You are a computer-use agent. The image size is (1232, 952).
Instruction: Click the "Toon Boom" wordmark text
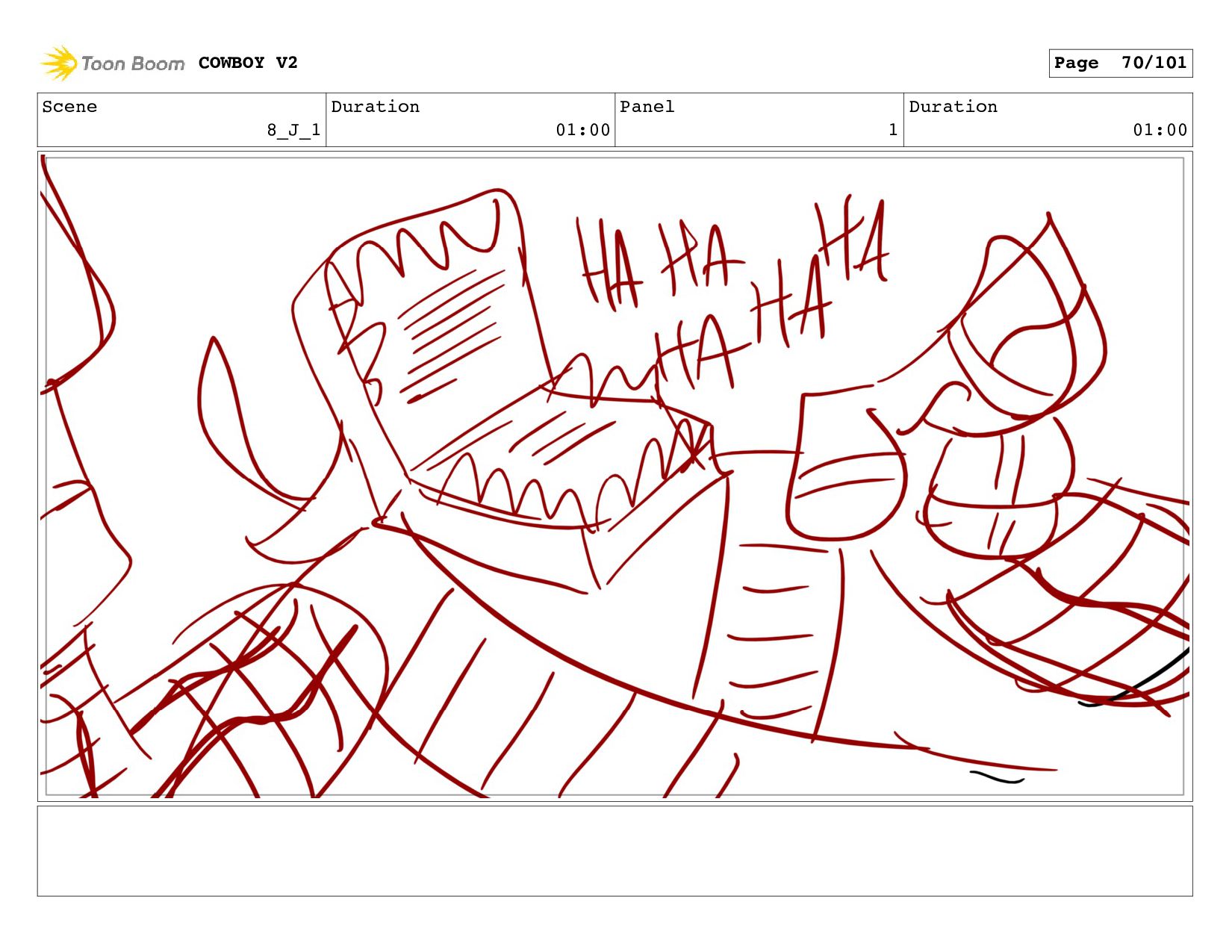click(133, 63)
